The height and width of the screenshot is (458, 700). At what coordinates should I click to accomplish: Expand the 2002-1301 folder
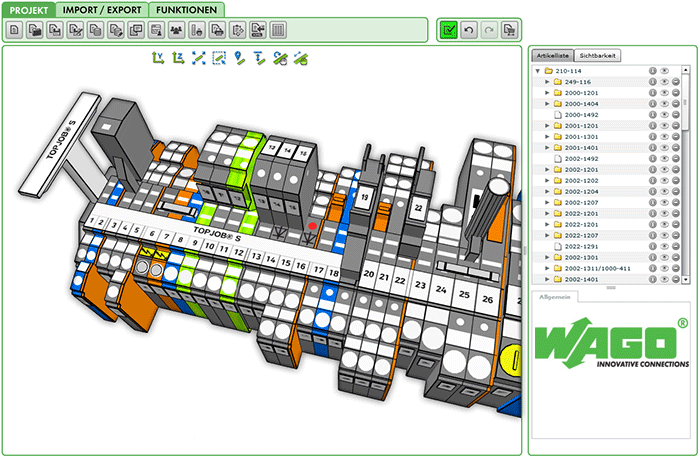tap(547, 257)
